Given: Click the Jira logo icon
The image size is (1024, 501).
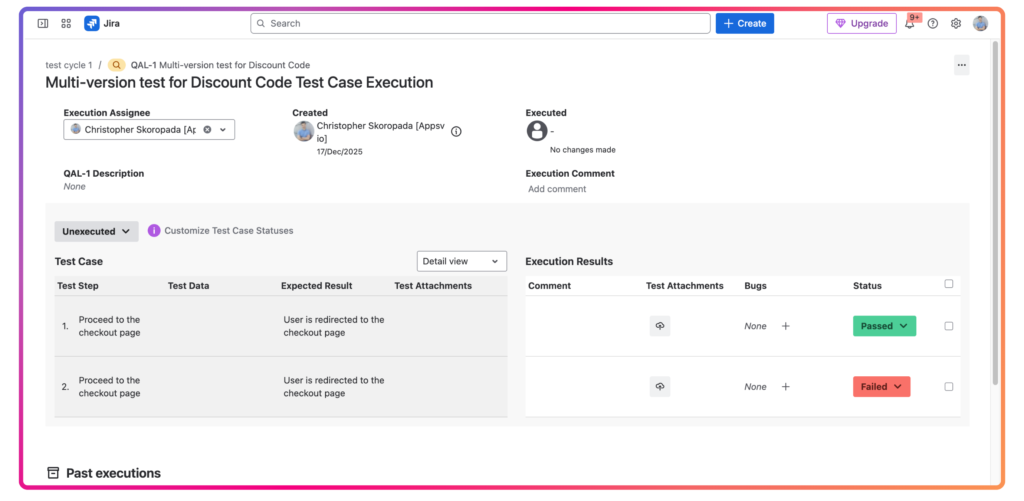Looking at the screenshot, I should click(x=92, y=23).
